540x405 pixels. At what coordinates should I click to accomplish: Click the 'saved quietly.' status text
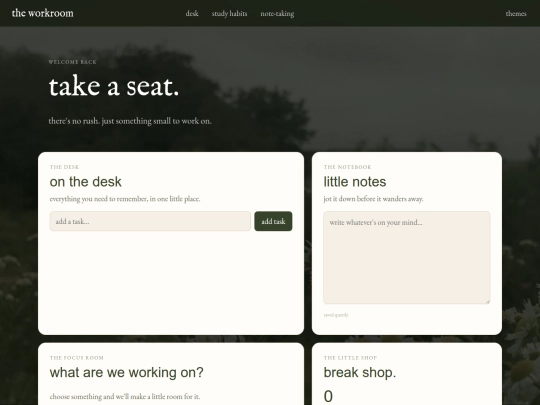pyautogui.click(x=336, y=315)
